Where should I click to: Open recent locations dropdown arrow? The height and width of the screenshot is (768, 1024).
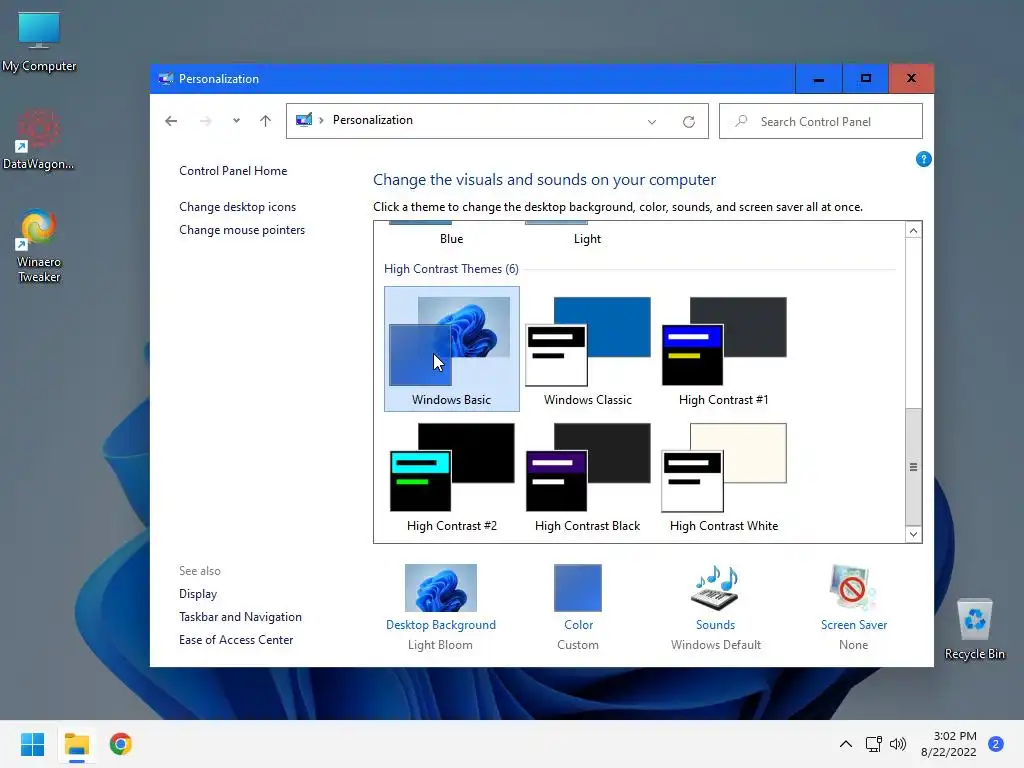pyautogui.click(x=236, y=121)
